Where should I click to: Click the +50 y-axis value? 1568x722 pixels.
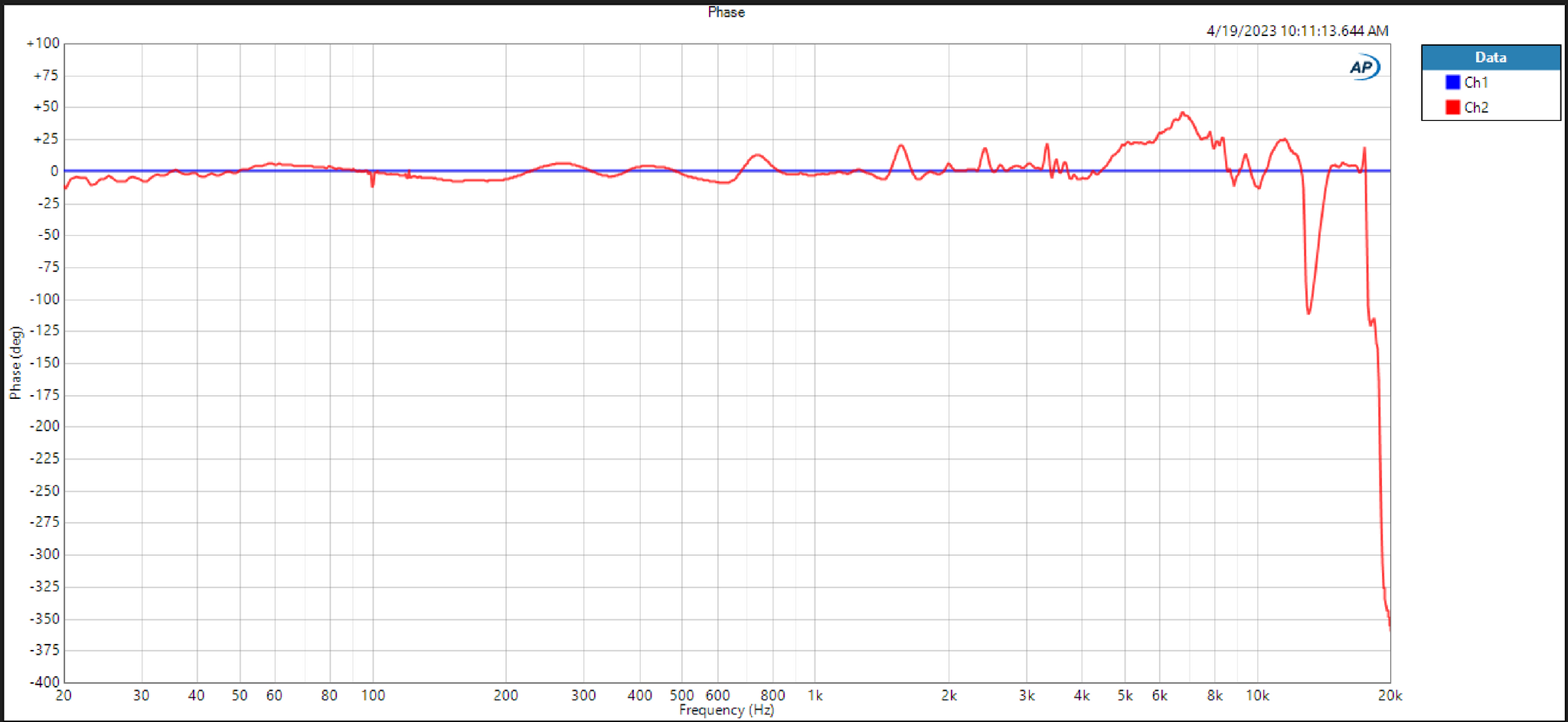[x=46, y=106]
